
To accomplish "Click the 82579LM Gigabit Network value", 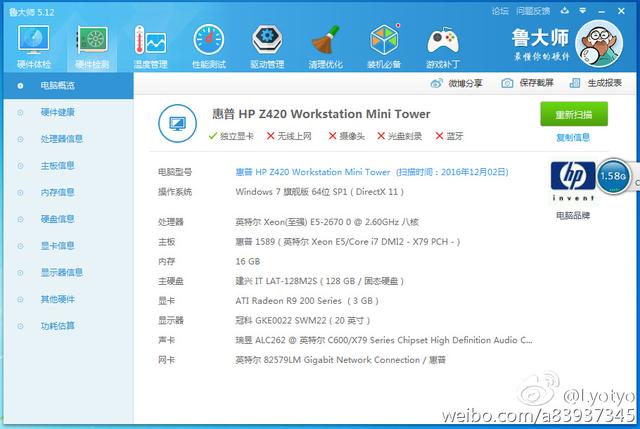I will tap(340, 360).
